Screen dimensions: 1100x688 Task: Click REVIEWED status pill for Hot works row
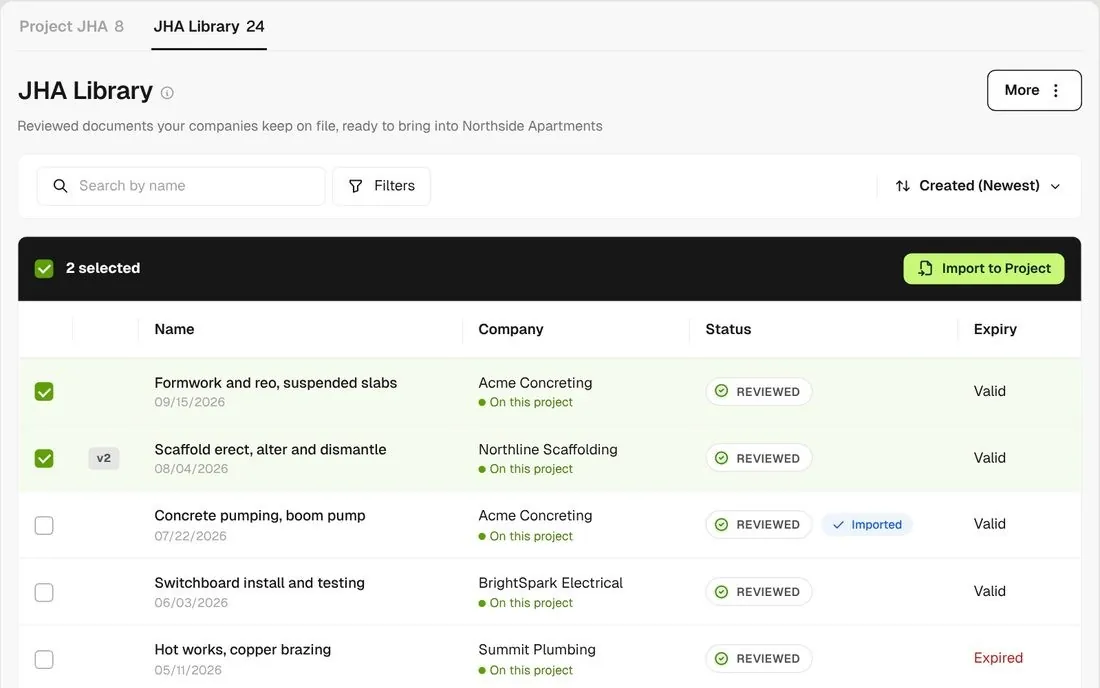pyautogui.click(x=759, y=659)
